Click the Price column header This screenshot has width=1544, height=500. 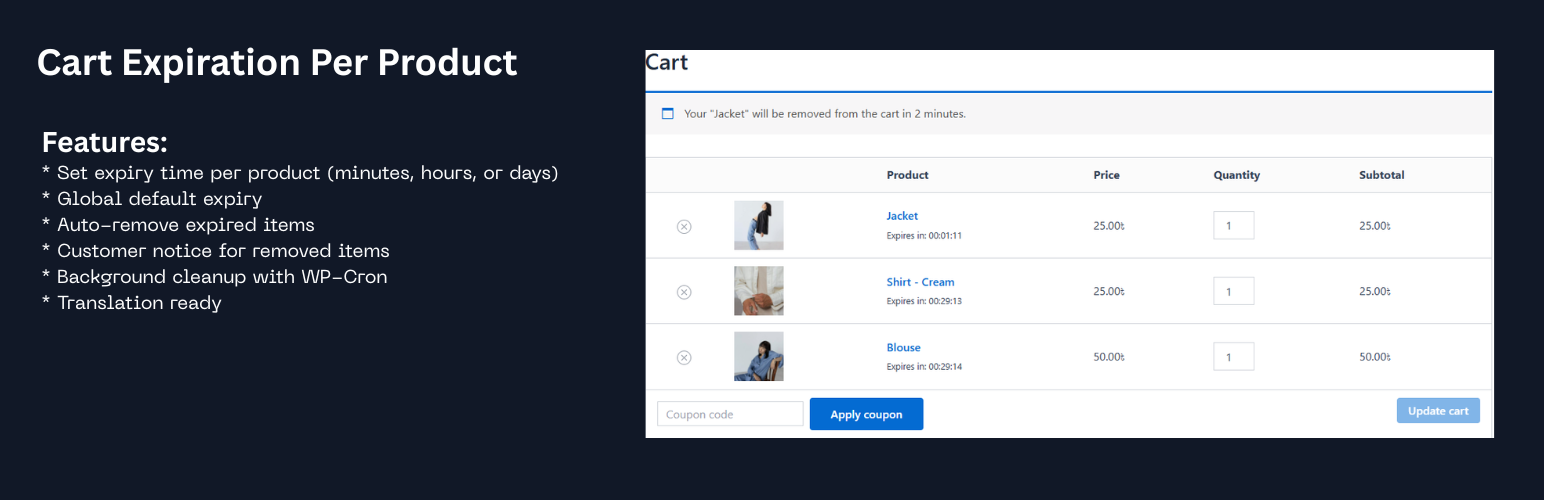1106,175
